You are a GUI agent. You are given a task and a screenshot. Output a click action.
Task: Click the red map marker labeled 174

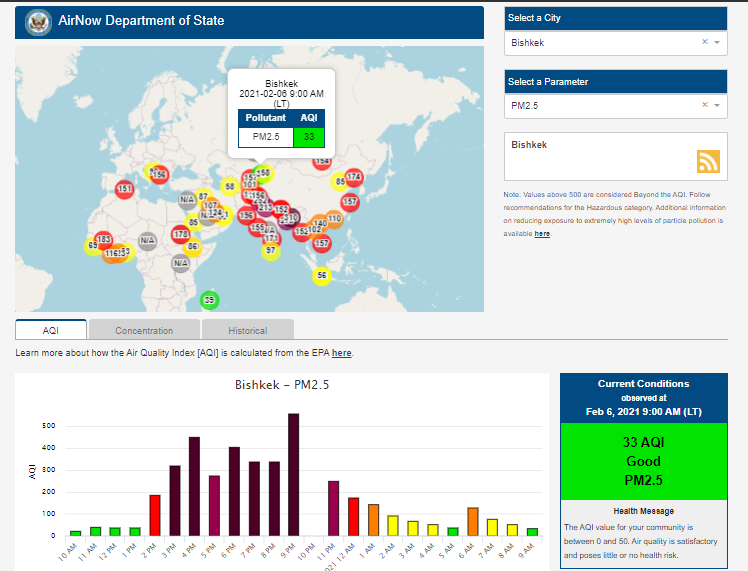[353, 177]
